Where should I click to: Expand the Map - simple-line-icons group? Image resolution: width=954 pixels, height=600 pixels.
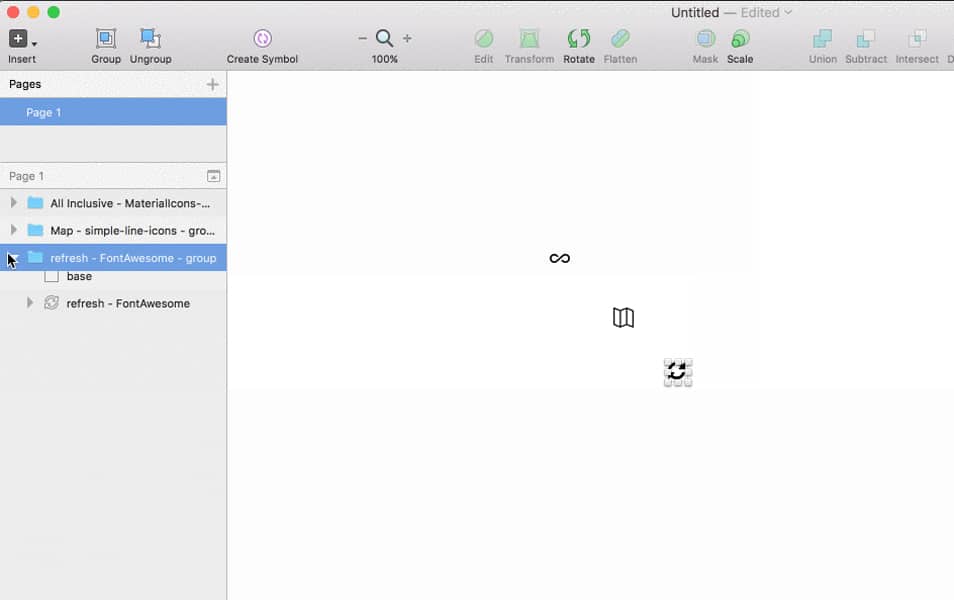click(x=13, y=230)
